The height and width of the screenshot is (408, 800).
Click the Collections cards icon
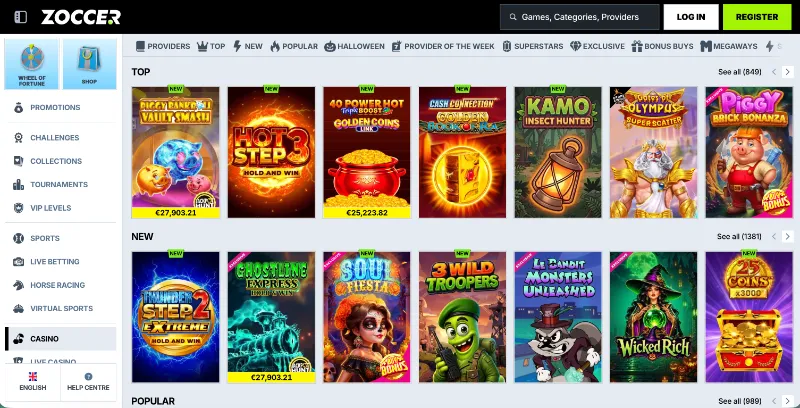pos(18,161)
